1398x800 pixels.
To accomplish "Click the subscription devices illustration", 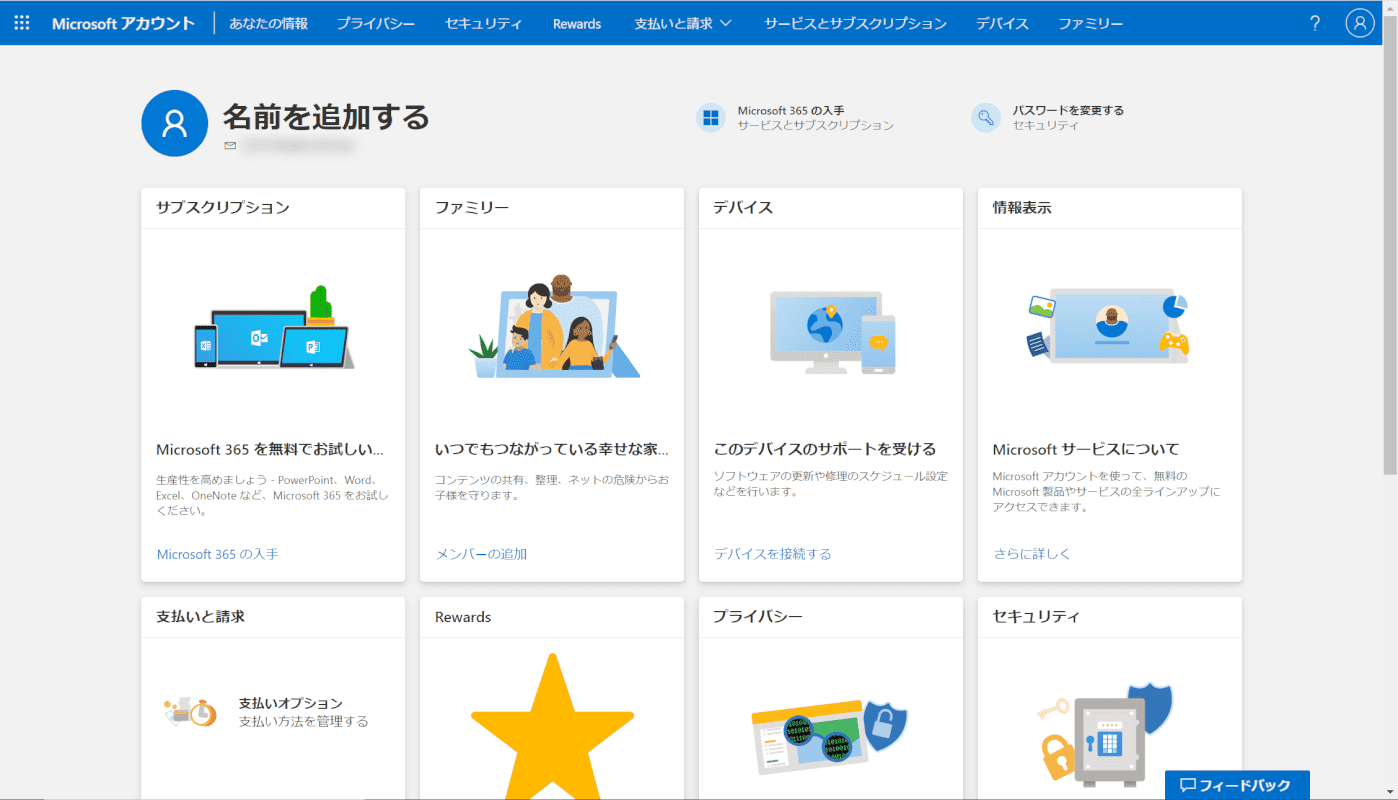I will click(273, 327).
